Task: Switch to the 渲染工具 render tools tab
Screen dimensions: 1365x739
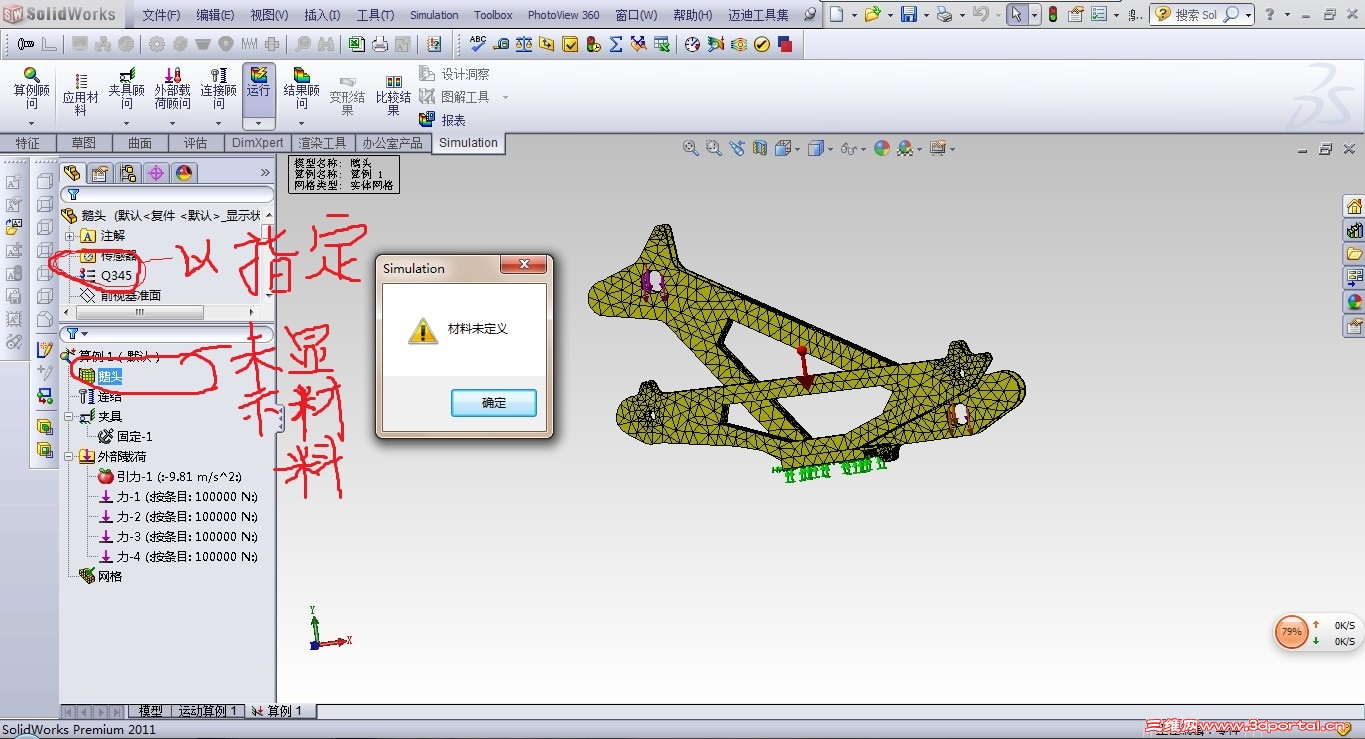Action: tap(323, 143)
